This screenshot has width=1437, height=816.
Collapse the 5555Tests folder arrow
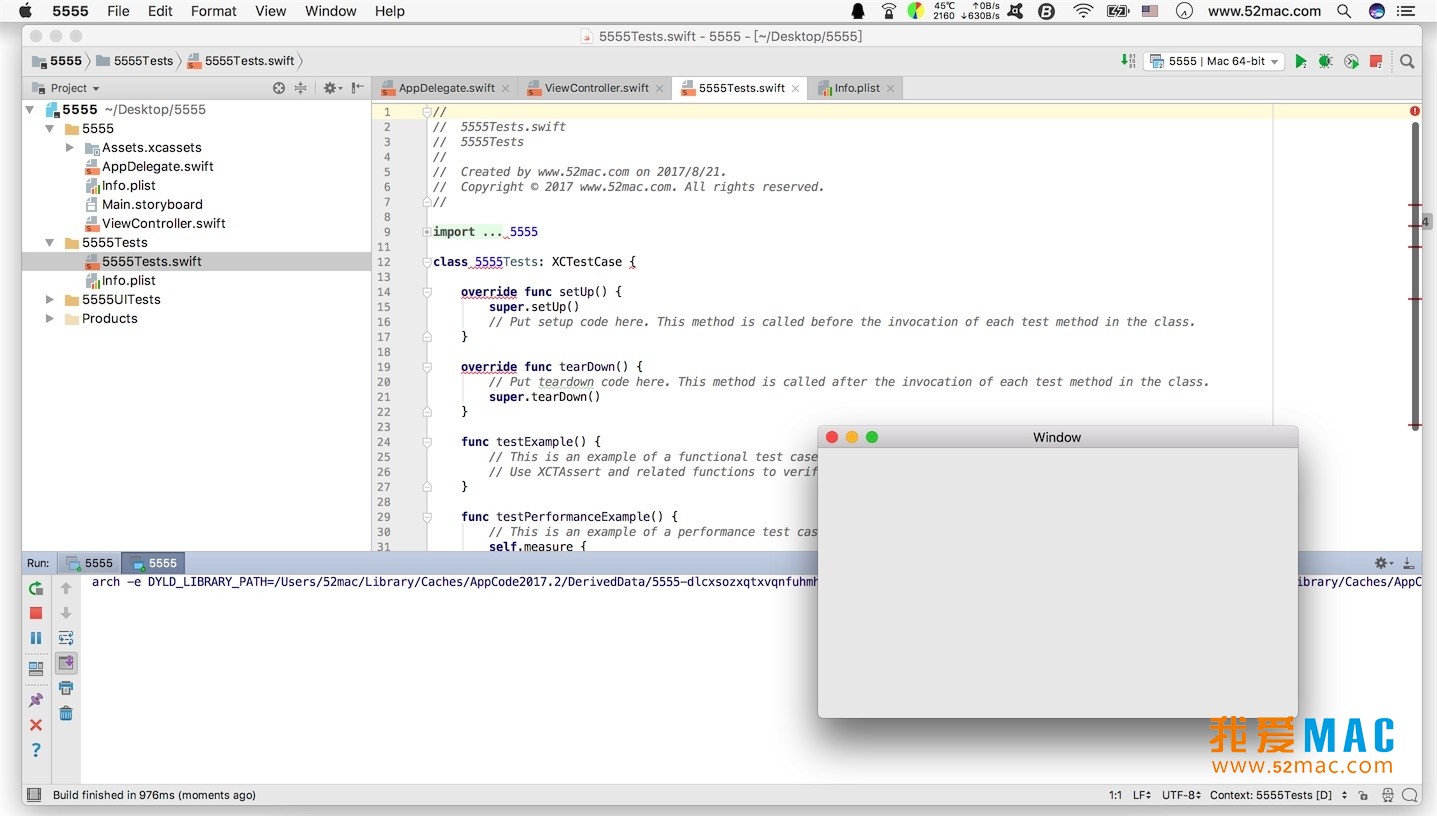click(50, 243)
